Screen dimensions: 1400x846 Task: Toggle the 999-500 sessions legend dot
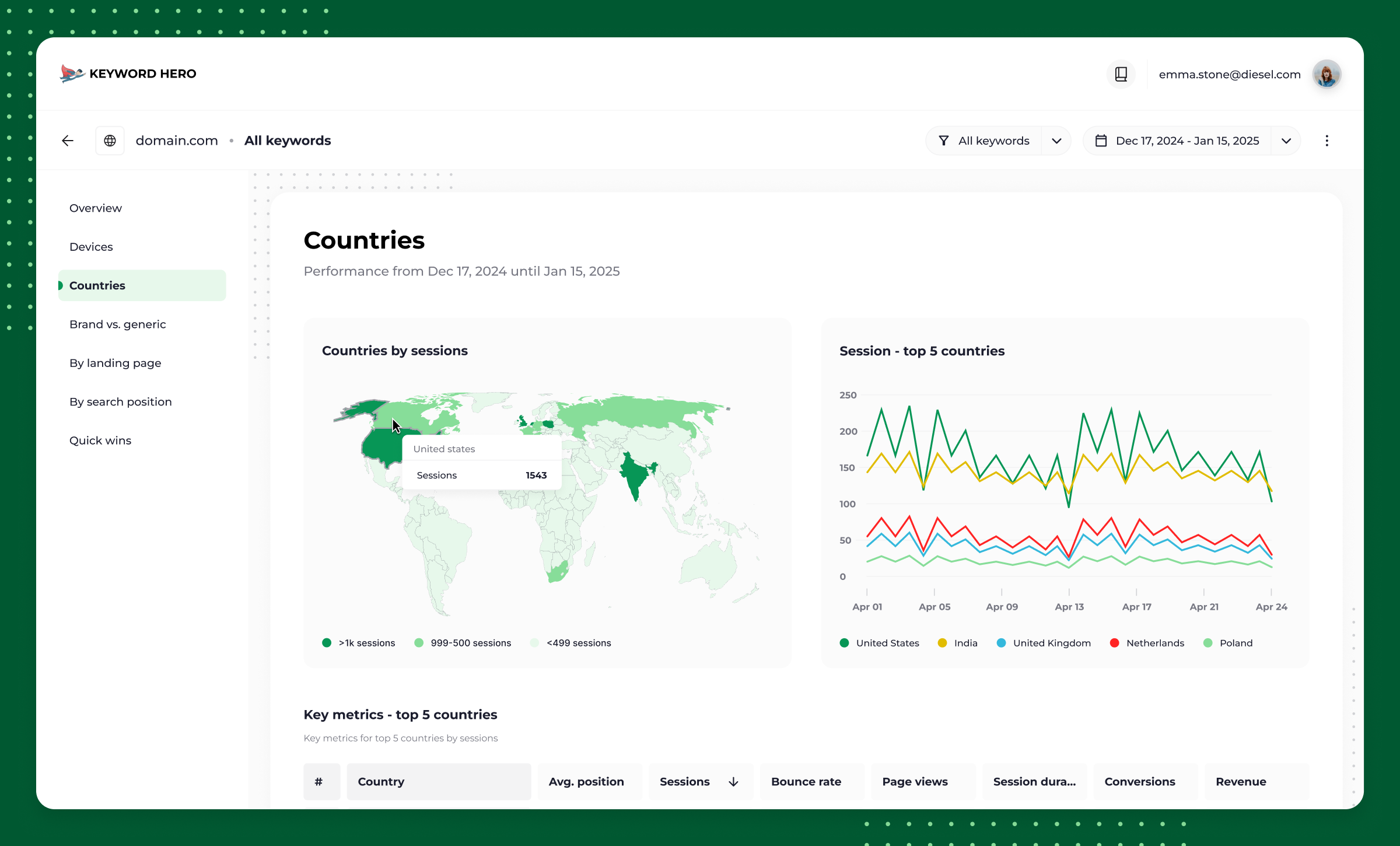click(419, 642)
